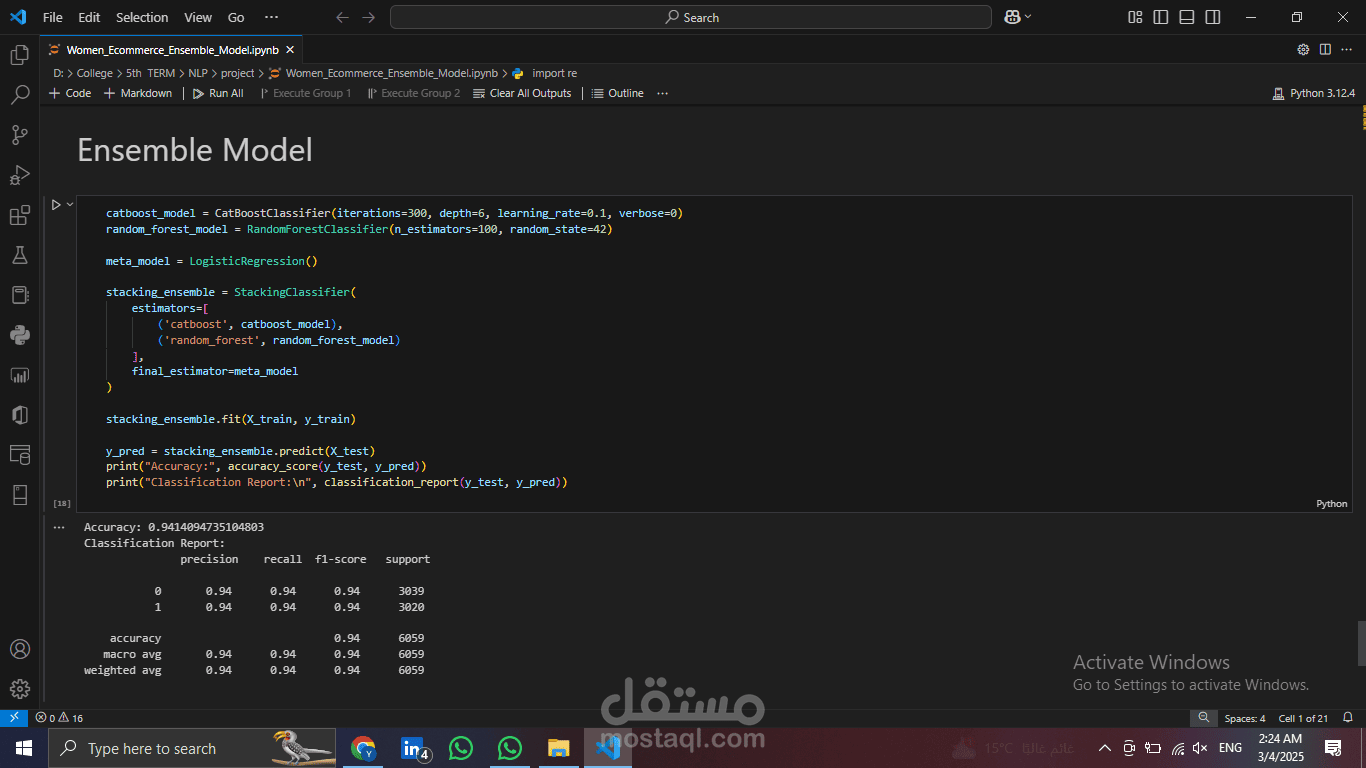Run the ensemble model code cell
This screenshot has width=1366, height=768.
click(56, 204)
